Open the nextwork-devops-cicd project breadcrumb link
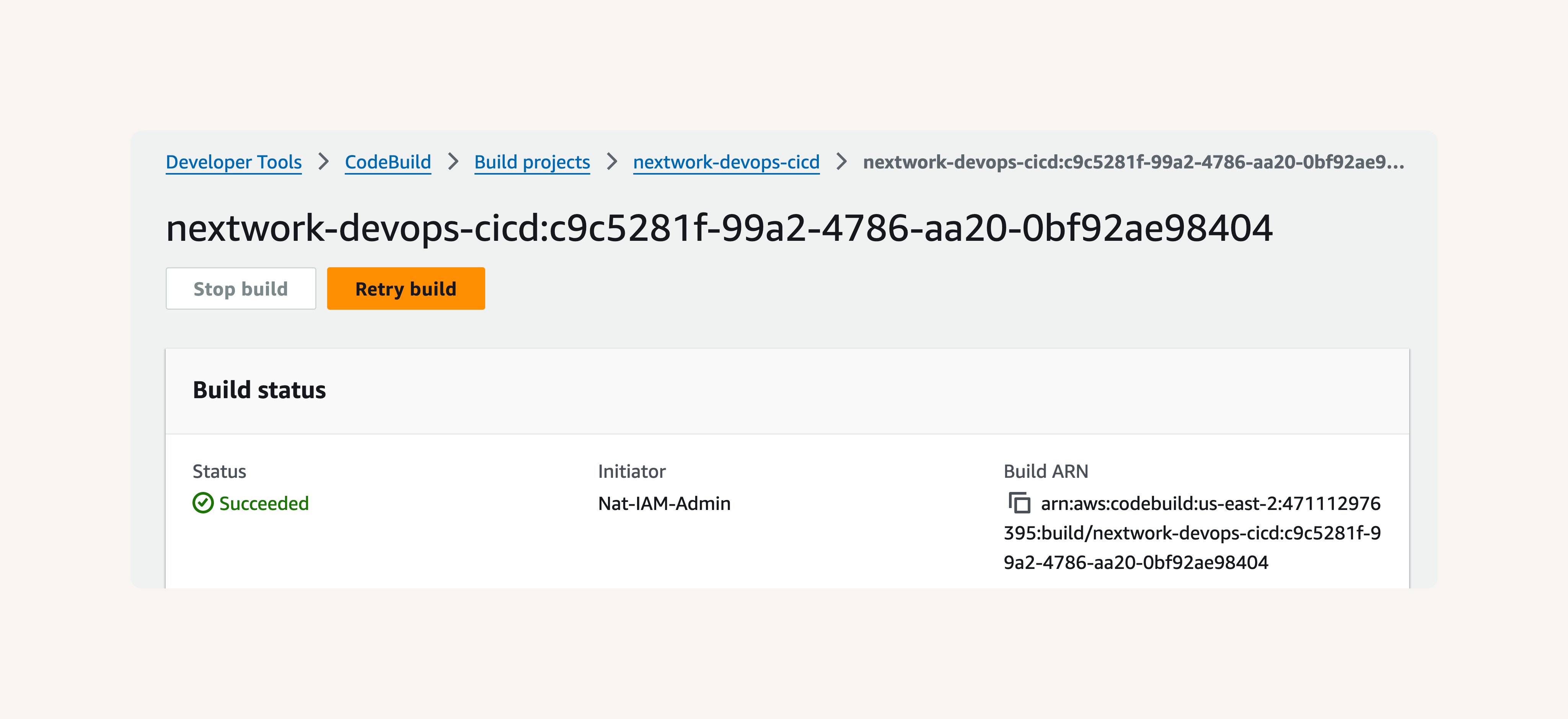Image resolution: width=1568 pixels, height=719 pixels. coord(726,162)
